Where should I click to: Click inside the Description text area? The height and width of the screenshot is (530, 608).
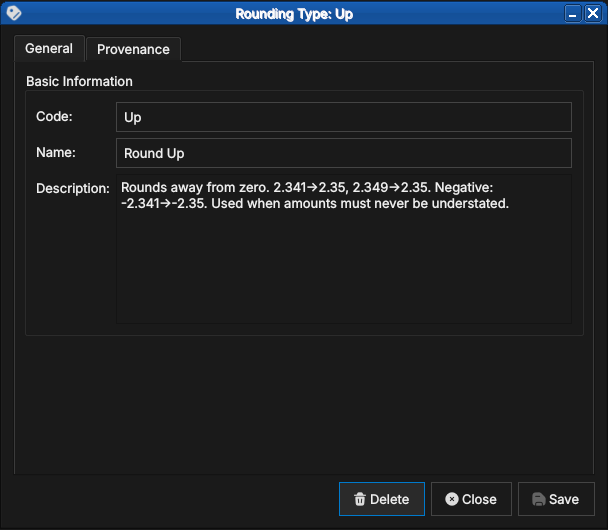coord(344,249)
